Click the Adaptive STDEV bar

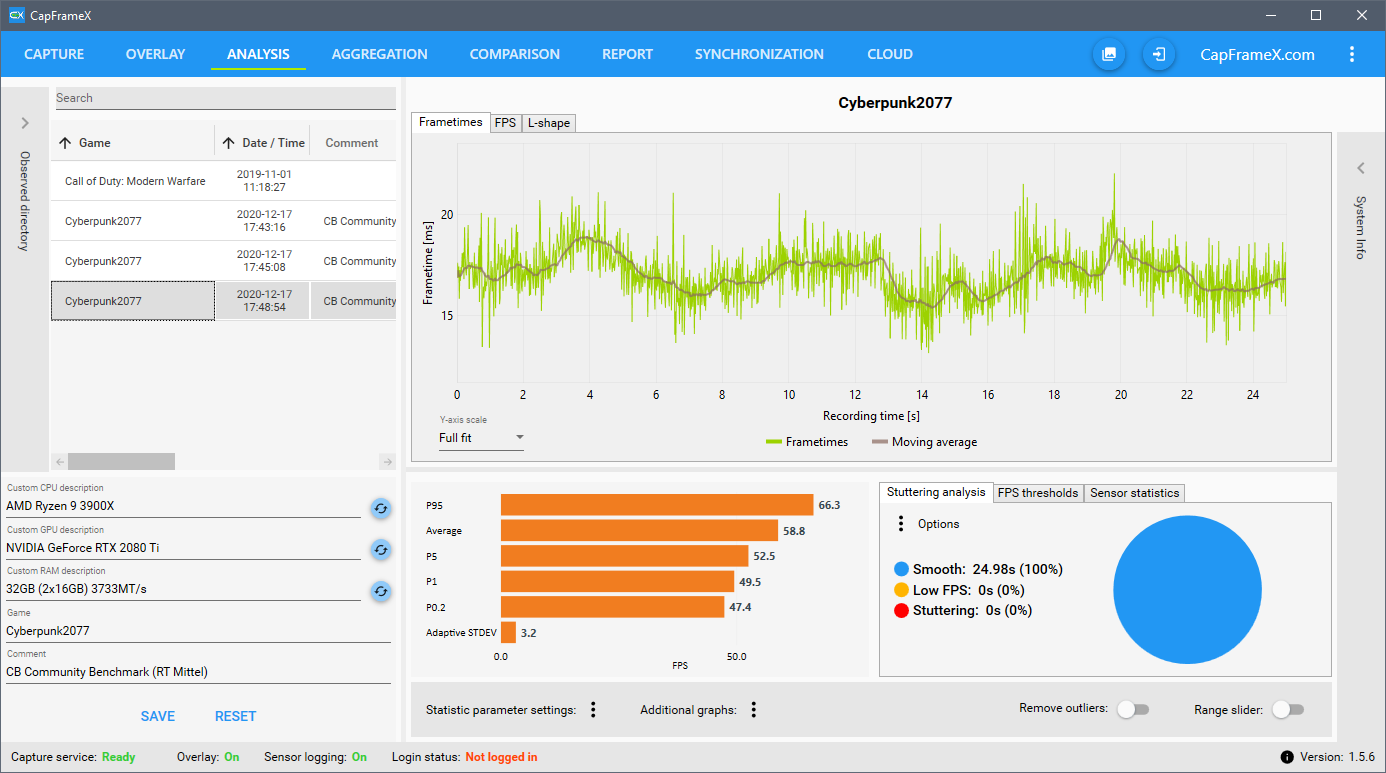(508, 632)
